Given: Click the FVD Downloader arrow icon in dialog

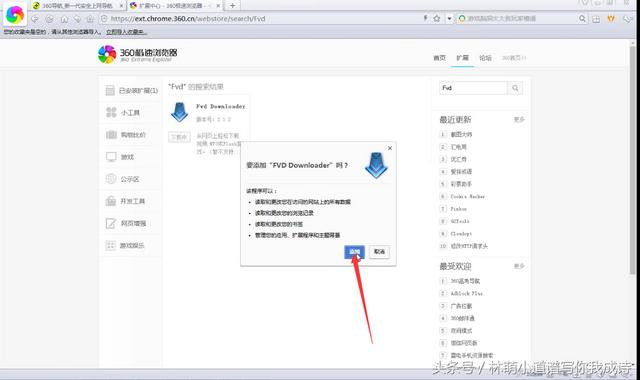Looking at the screenshot, I should pos(376,165).
